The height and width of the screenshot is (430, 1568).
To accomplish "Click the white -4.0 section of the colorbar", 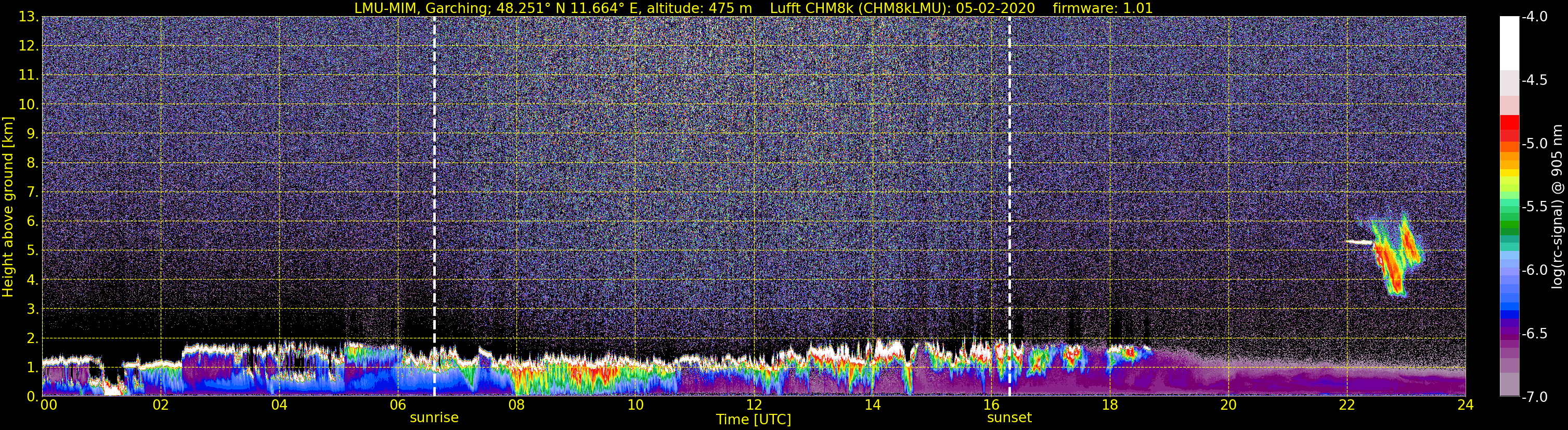I will (1509, 43).
